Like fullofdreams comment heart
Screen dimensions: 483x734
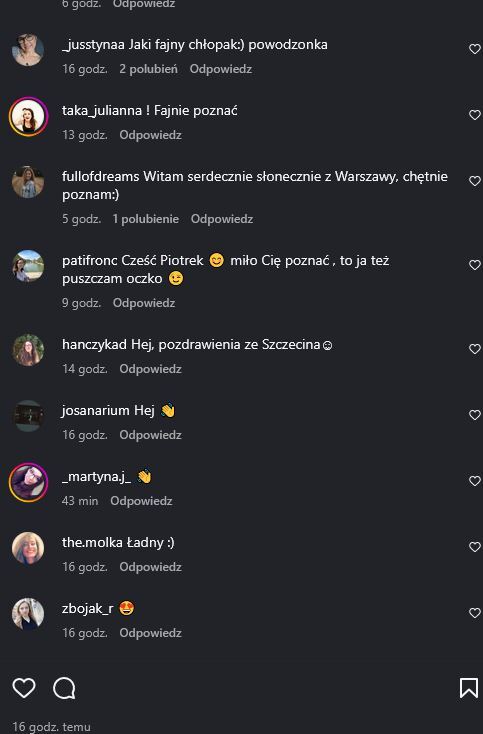tap(475, 181)
